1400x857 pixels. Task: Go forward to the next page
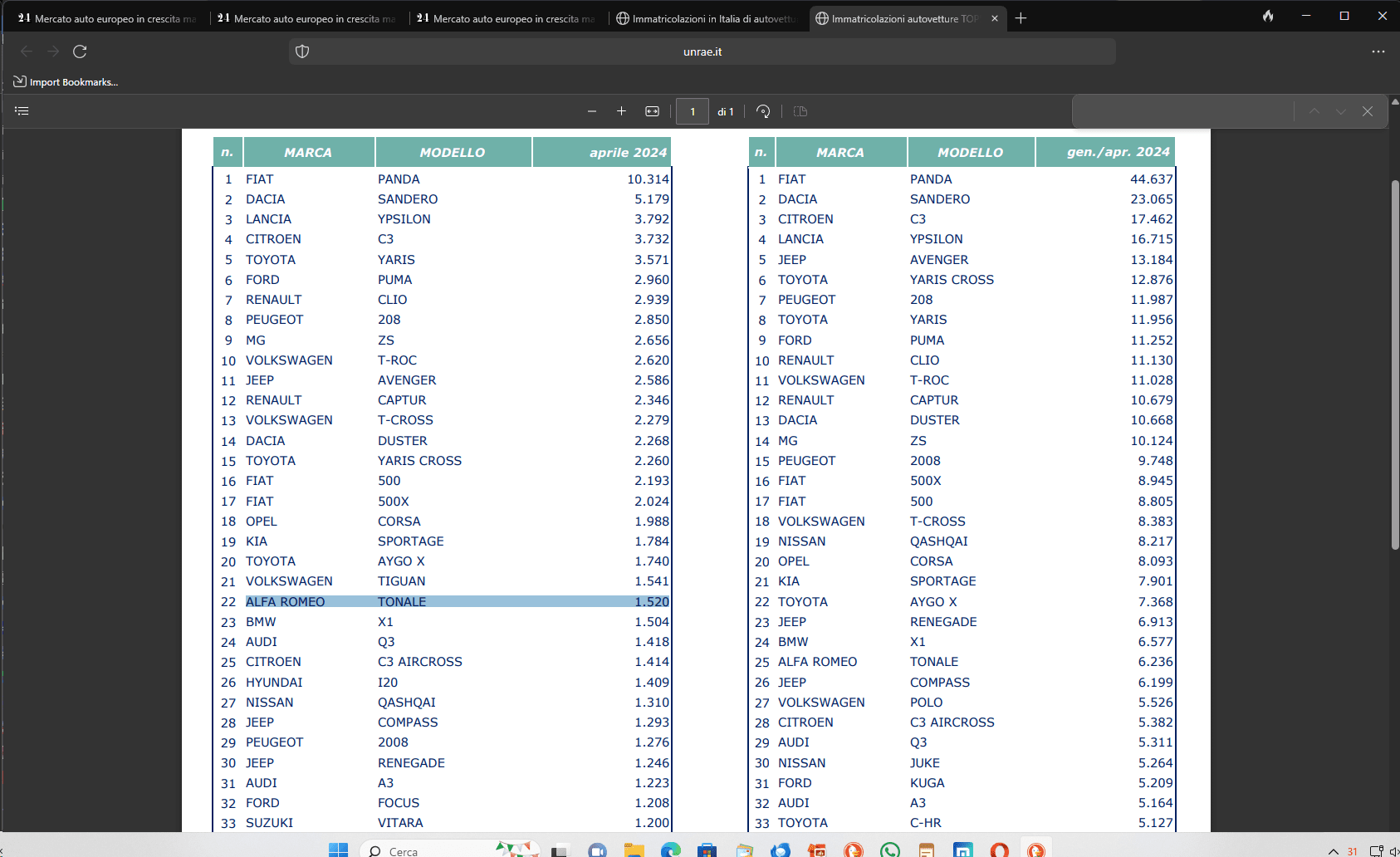pyautogui.click(x=53, y=51)
